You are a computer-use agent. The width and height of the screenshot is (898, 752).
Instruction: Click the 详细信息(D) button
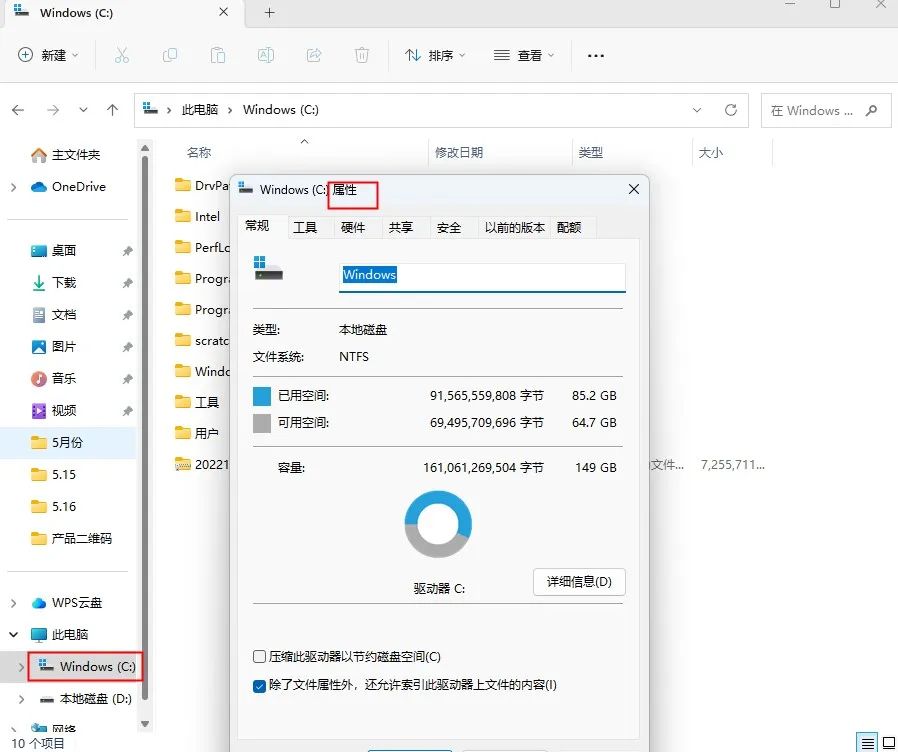pyautogui.click(x=578, y=581)
